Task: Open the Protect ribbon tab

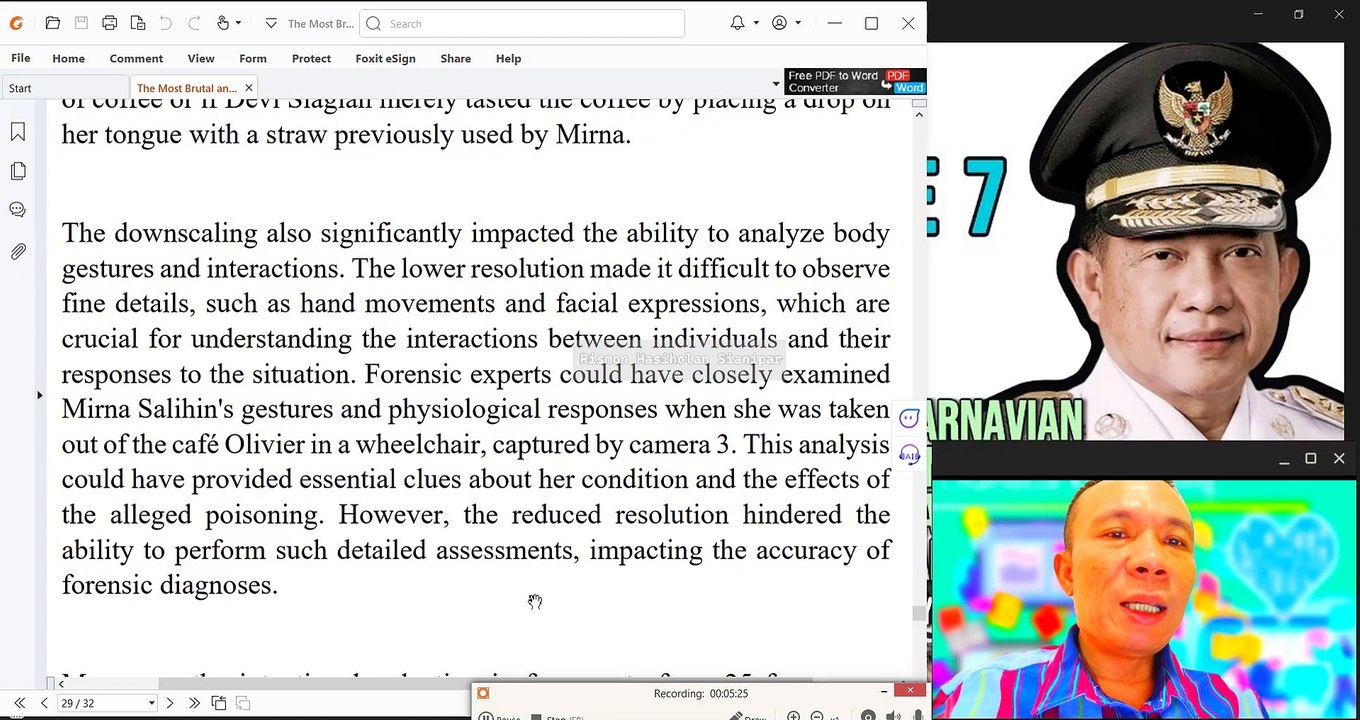Action: click(311, 58)
